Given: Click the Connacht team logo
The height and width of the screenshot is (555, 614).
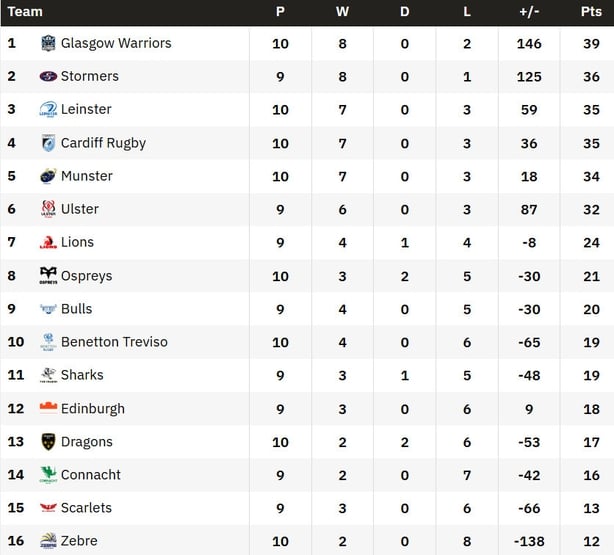Looking at the screenshot, I should 48,475.
